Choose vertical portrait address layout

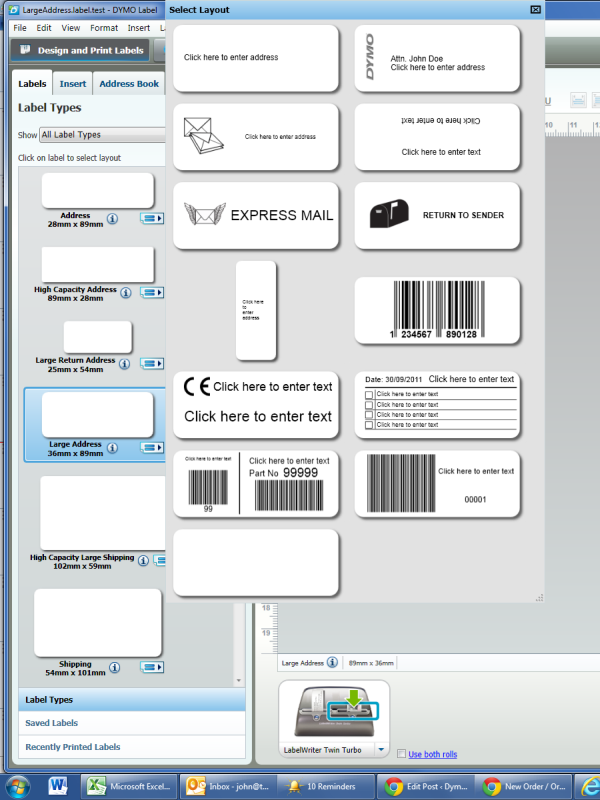[256, 310]
